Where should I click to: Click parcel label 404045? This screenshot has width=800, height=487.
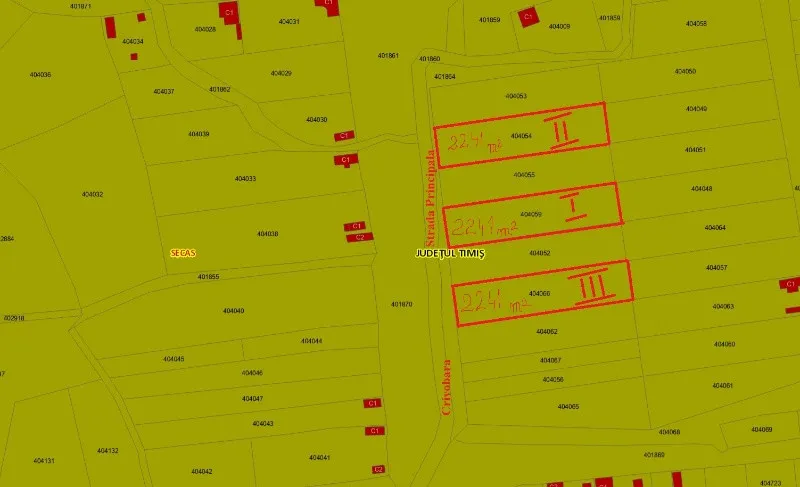[x=173, y=359]
